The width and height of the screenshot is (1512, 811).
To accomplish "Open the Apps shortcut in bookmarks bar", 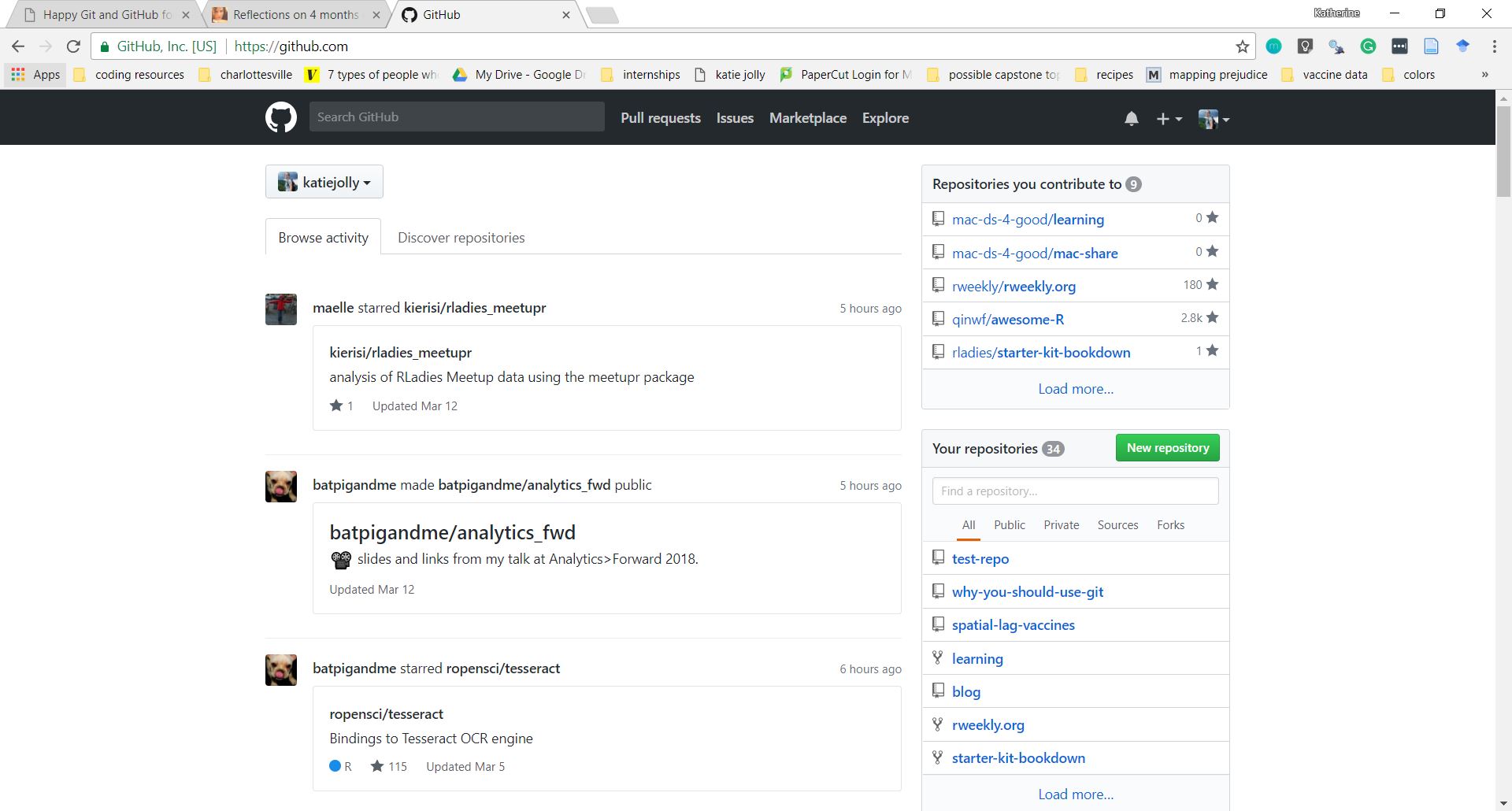I will coord(35,75).
